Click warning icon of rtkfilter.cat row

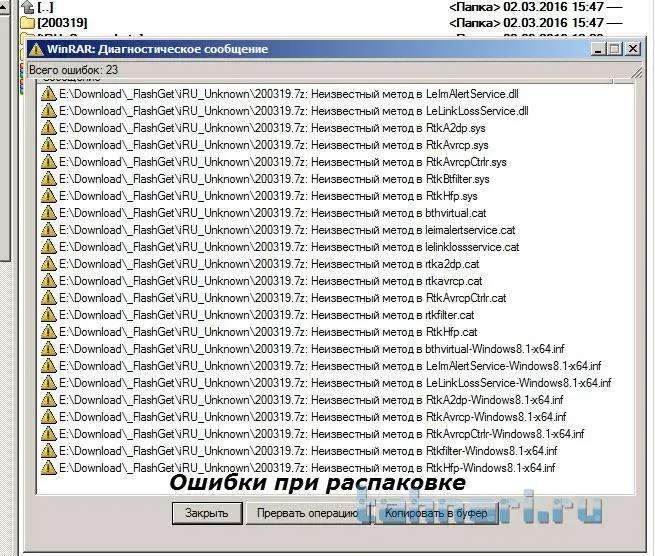tap(48, 315)
